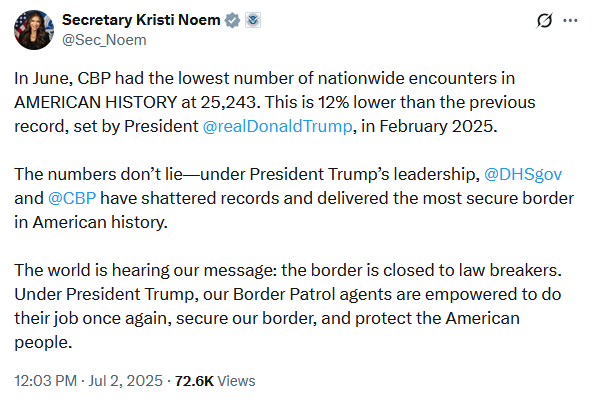This screenshot has height=403, width=593.
Task: View the 72.6K view count
Action: click(x=194, y=381)
